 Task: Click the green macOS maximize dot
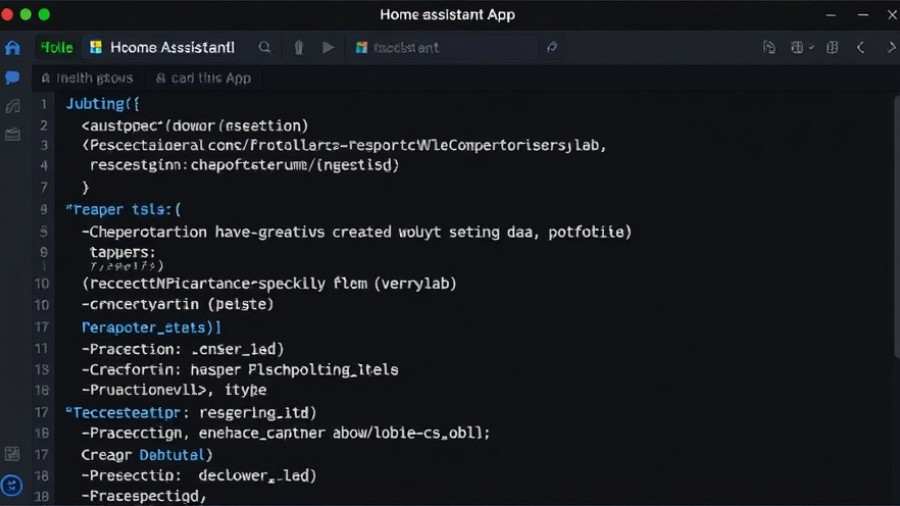[44, 14]
